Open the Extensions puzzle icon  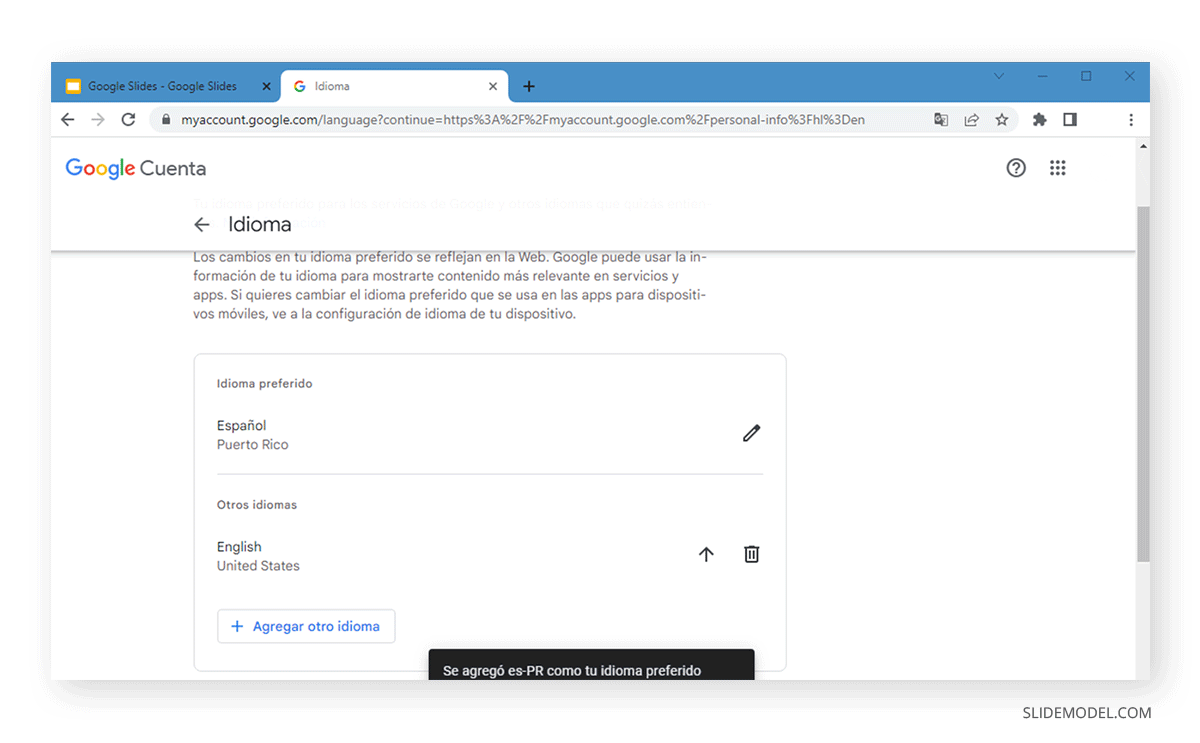pyautogui.click(x=1038, y=119)
